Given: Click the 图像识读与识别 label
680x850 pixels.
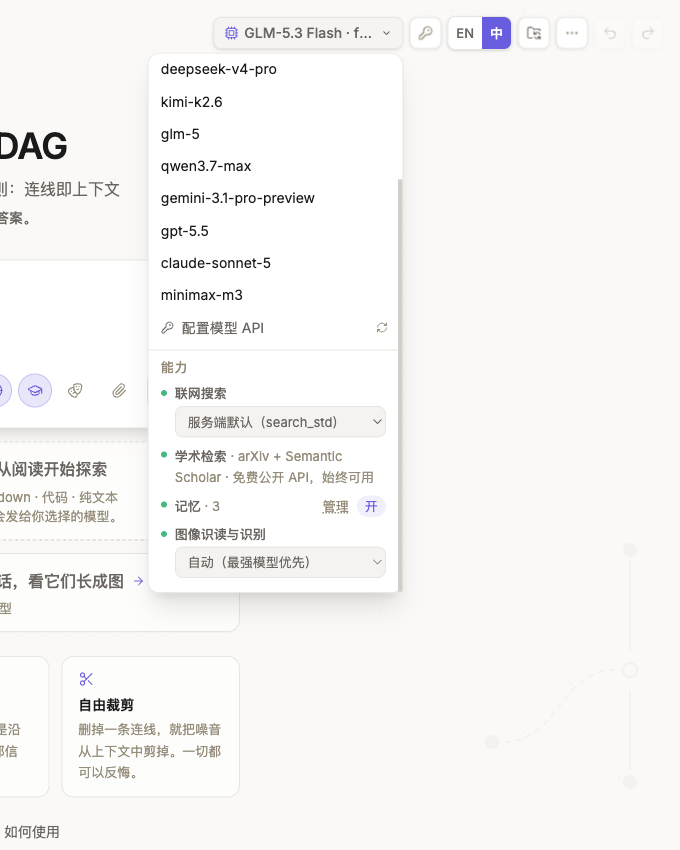Looking at the screenshot, I should point(220,535).
